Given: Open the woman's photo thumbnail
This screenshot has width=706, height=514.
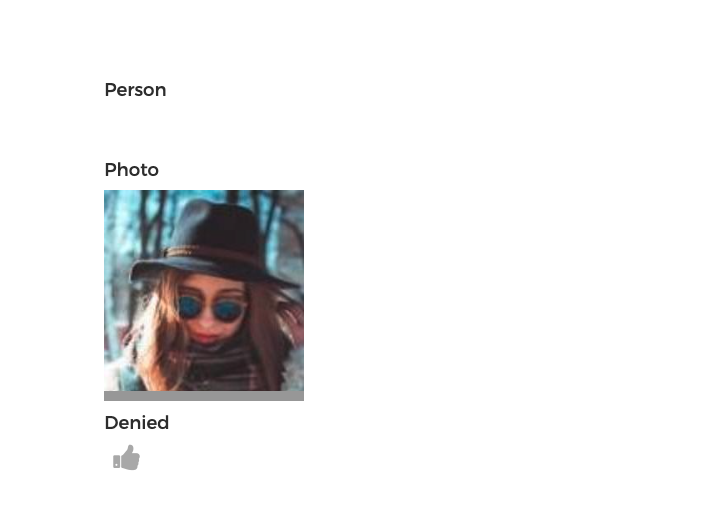Looking at the screenshot, I should (204, 290).
